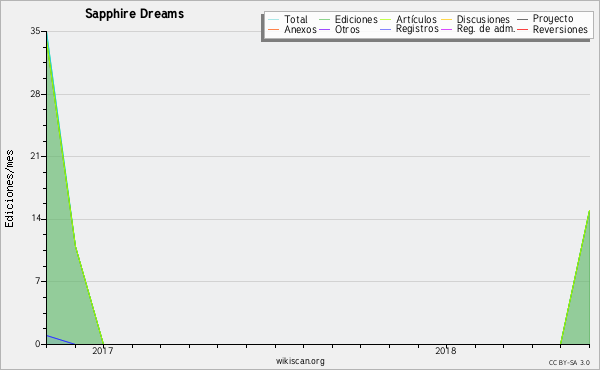
Task: Click the 7 y-axis value
Action: pyautogui.click(x=38, y=281)
